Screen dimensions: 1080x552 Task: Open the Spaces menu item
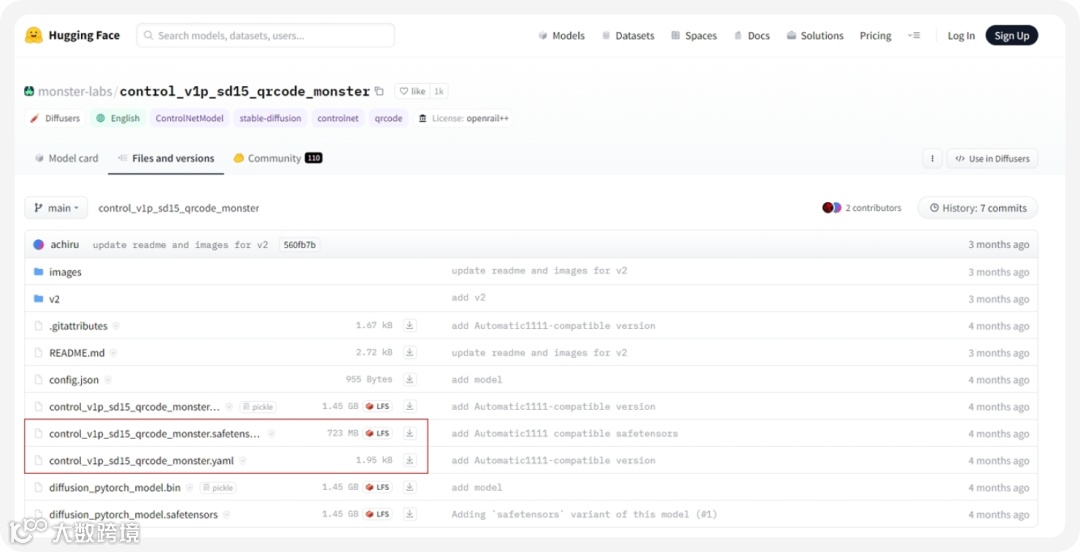(694, 36)
